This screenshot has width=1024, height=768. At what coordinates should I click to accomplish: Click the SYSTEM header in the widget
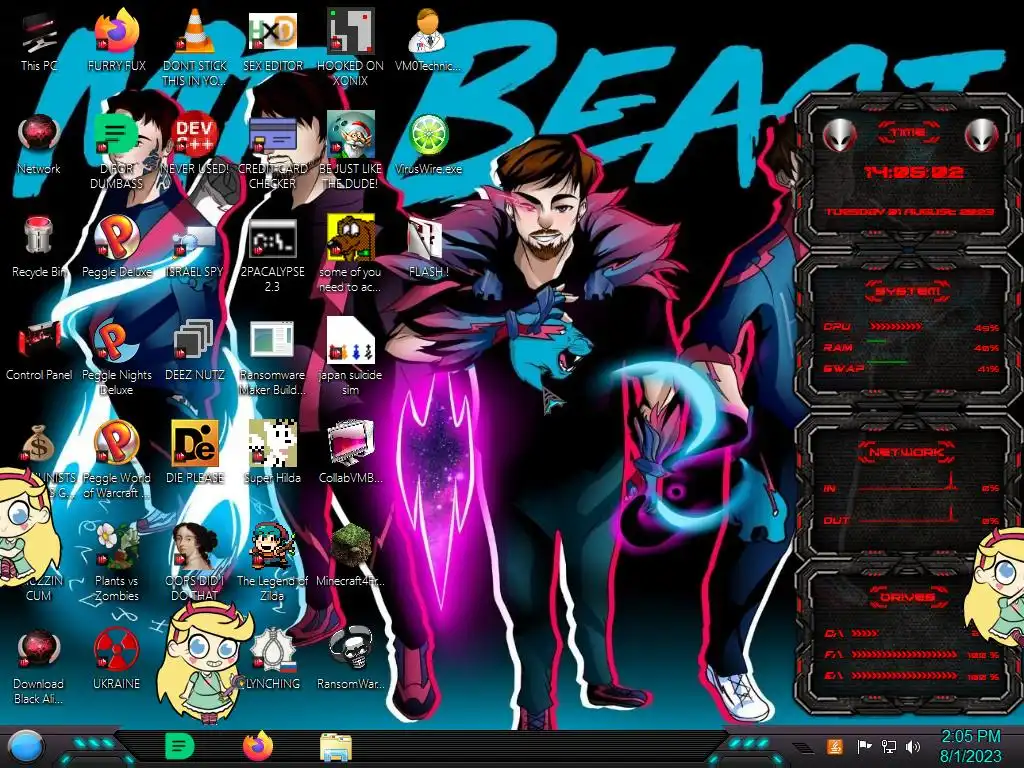pos(908,291)
